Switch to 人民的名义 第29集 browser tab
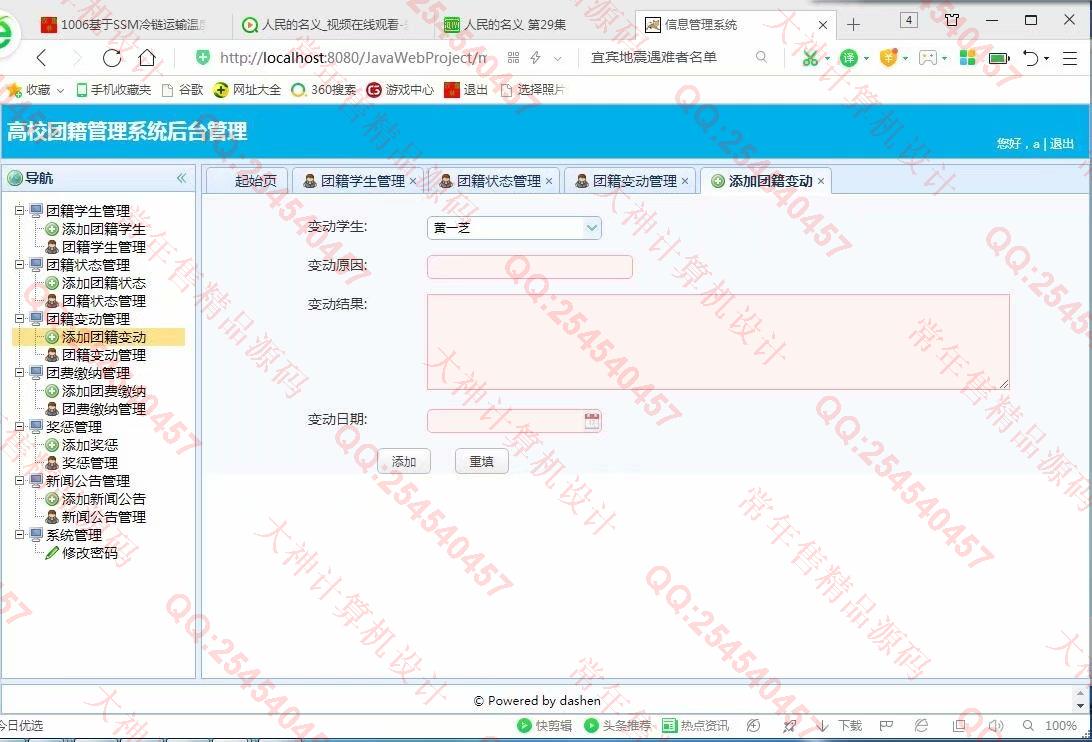Image resolution: width=1092 pixels, height=742 pixels. point(515,25)
